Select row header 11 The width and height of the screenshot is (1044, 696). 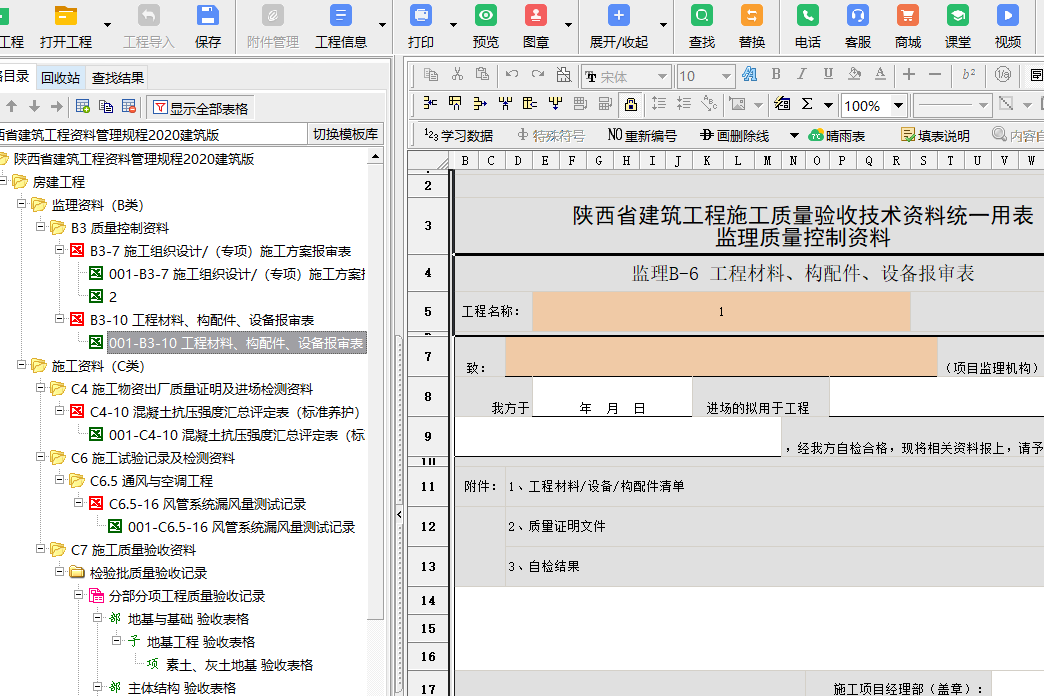pos(428,487)
